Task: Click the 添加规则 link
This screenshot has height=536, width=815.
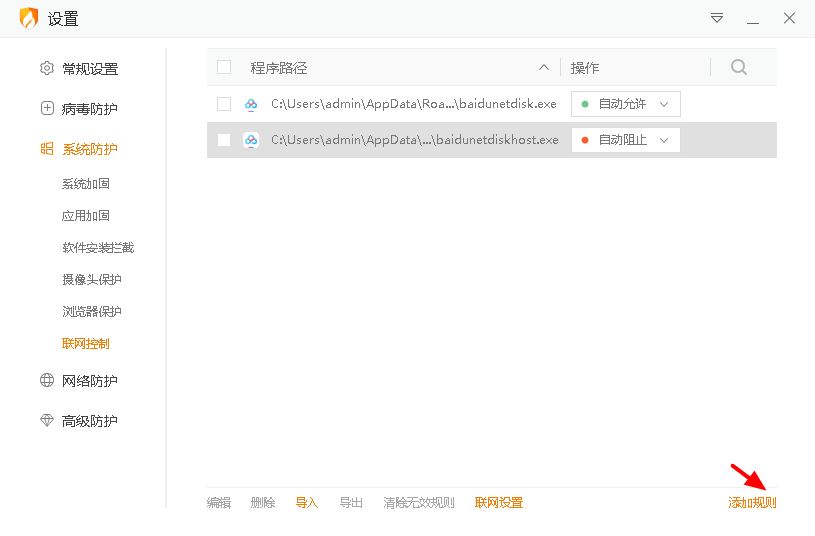Action: [752, 503]
